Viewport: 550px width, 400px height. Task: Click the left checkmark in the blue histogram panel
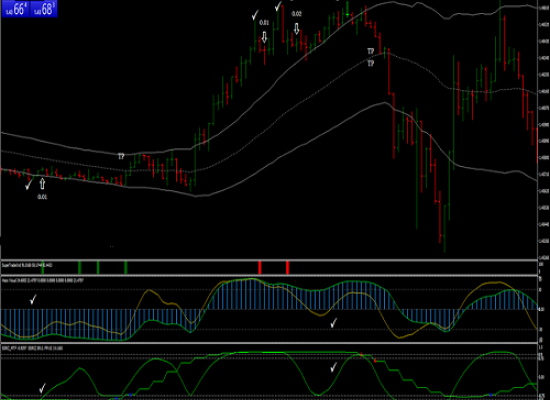[33, 299]
